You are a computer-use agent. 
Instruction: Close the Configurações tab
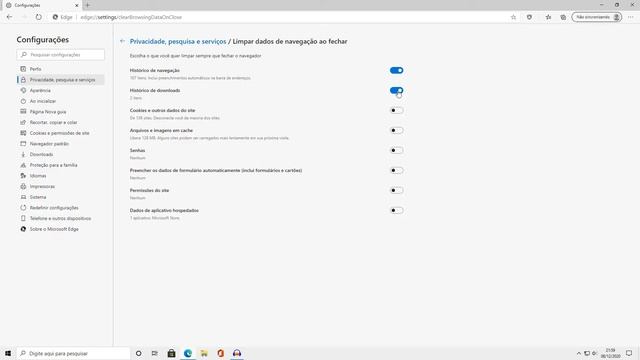pyautogui.click(x=76, y=5)
